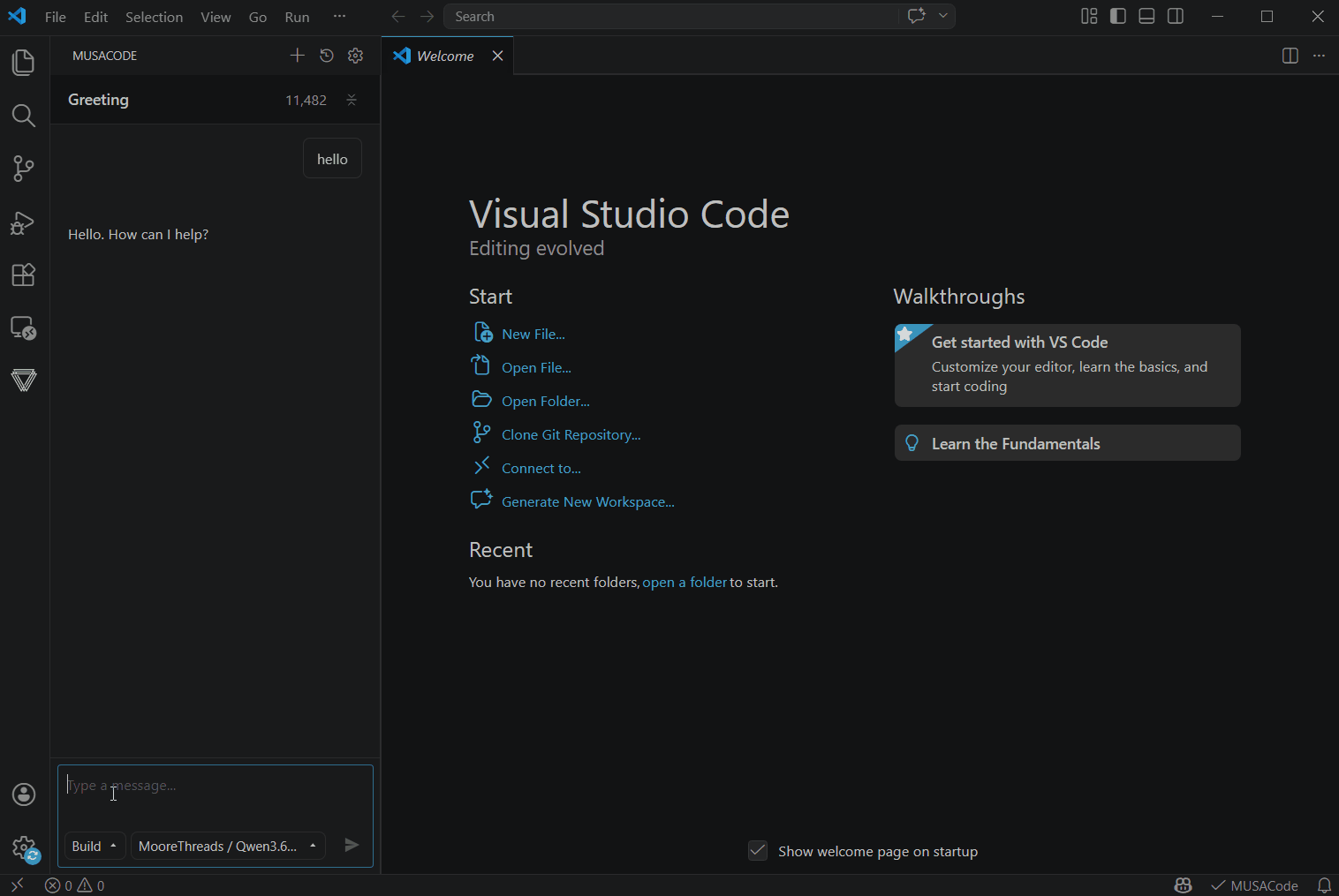The height and width of the screenshot is (896, 1339).
Task: Split the editor to the right
Action: [1290, 56]
